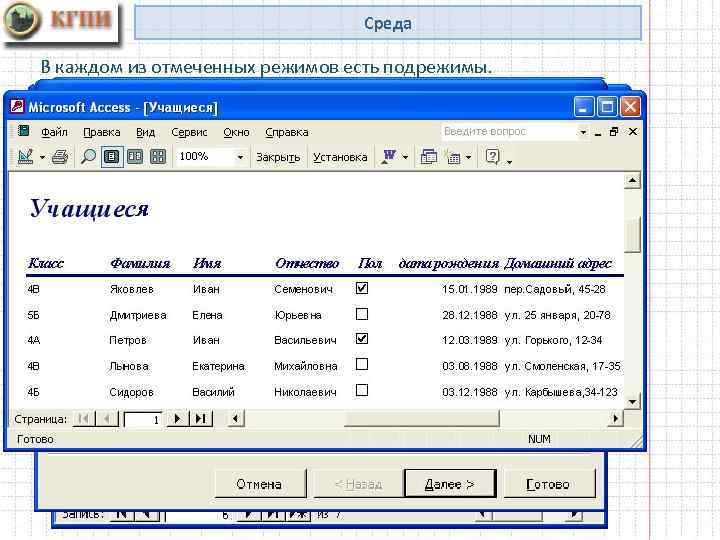Minimize the inner report window
Image resolution: width=720 pixels, height=540 pixels.
[597, 132]
